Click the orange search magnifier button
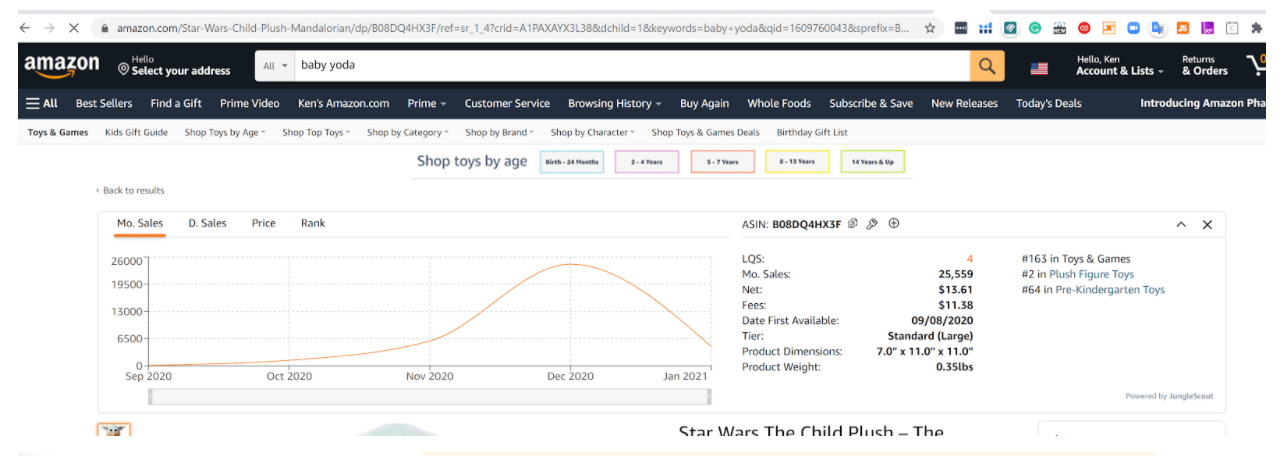1288x456 pixels. coord(987,66)
